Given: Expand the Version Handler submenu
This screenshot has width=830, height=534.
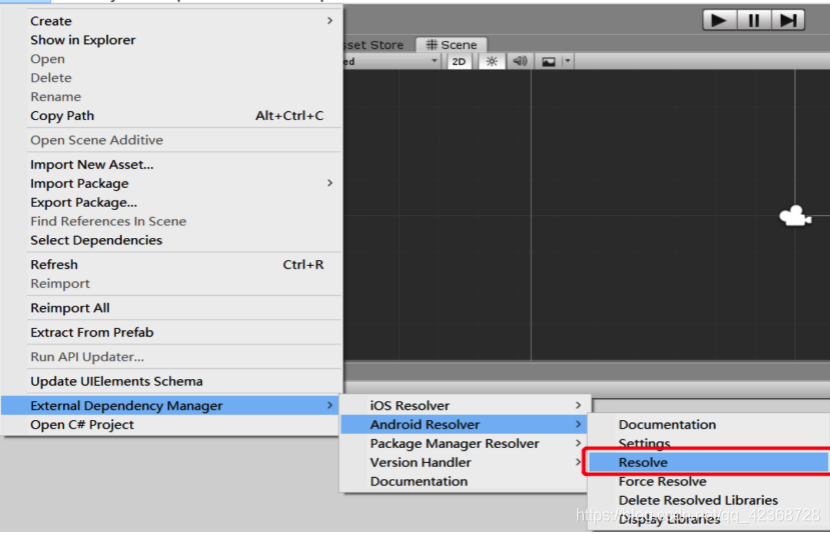Looking at the screenshot, I should coord(464,463).
